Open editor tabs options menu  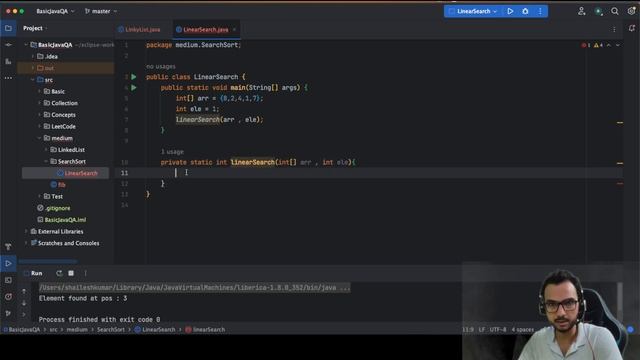click(614, 29)
